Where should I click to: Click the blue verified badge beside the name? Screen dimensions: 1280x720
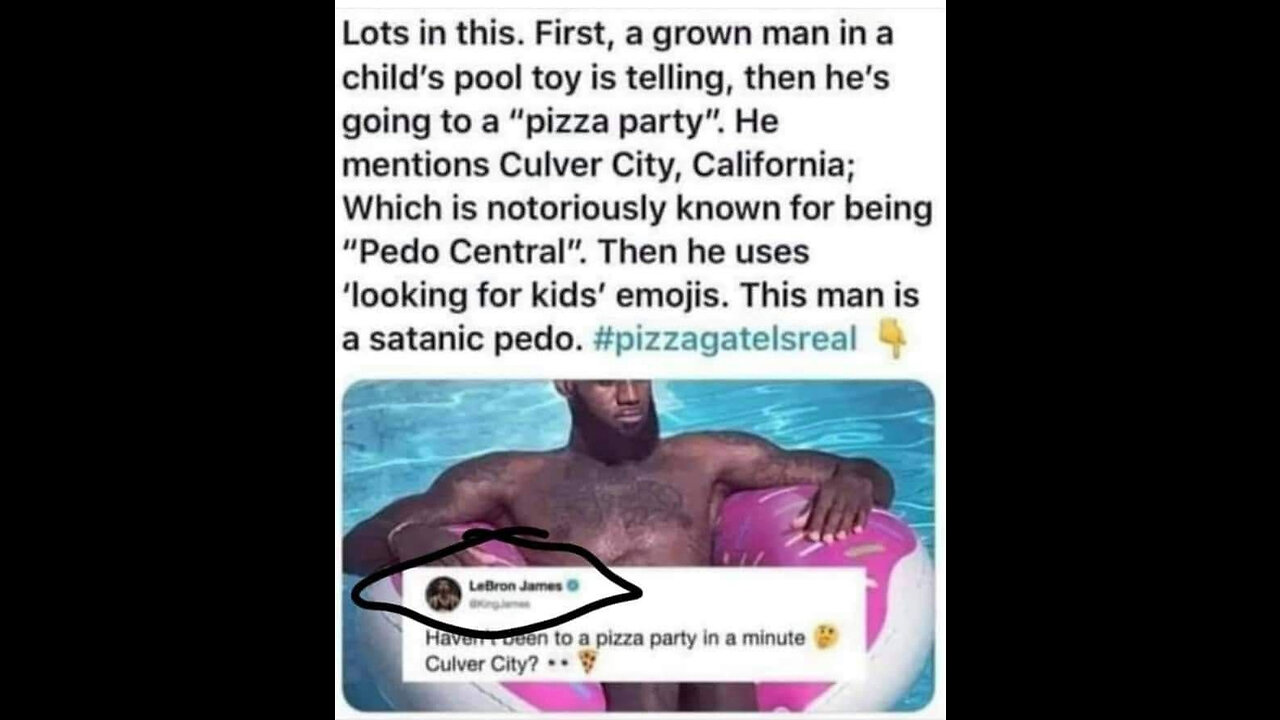point(575,587)
